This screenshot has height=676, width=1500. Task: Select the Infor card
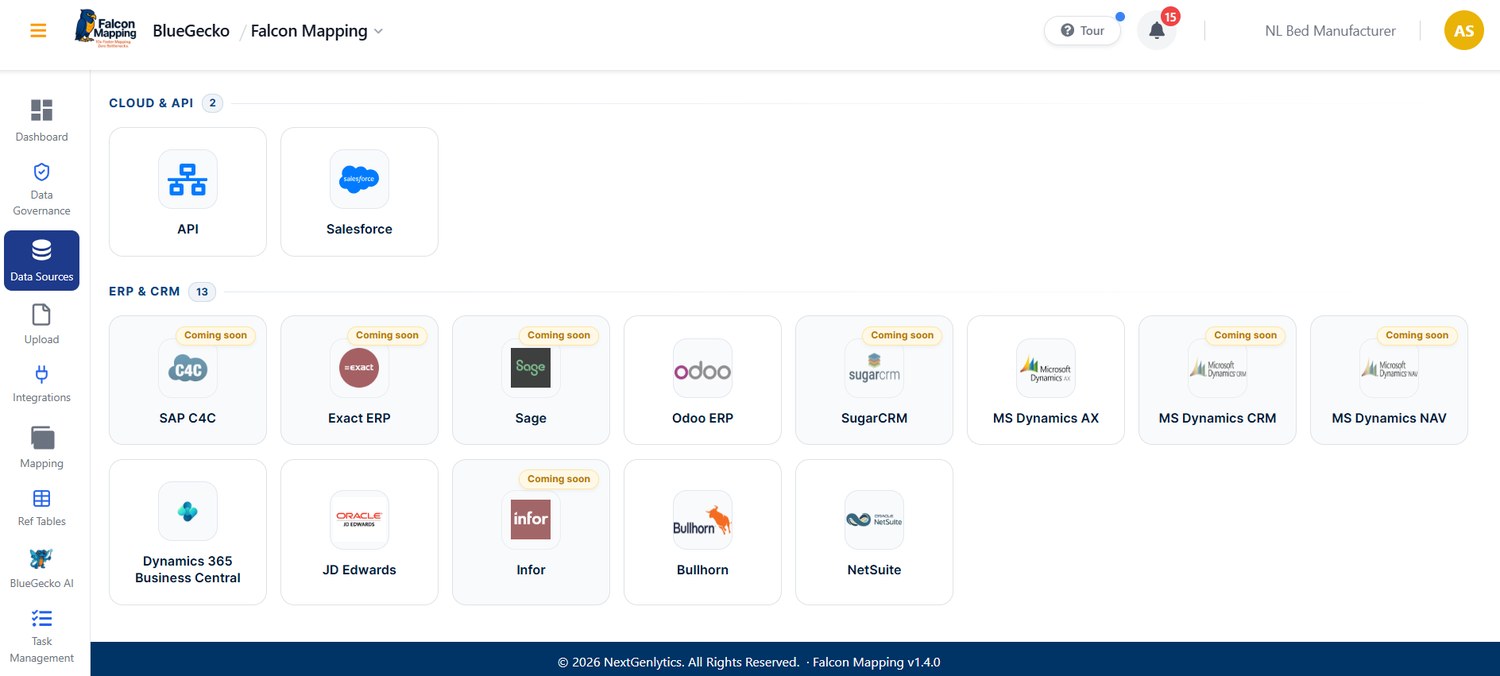point(531,532)
